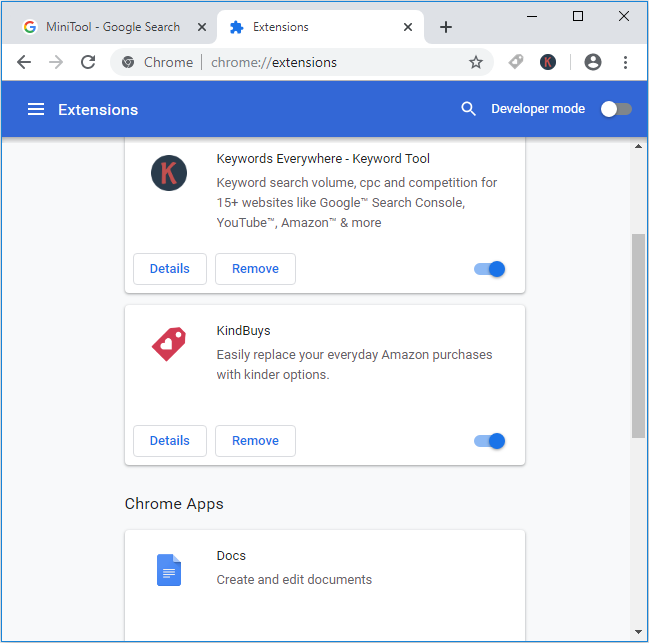Open the Extensions hamburger main menu
This screenshot has width=649, height=643.
click(x=36, y=109)
